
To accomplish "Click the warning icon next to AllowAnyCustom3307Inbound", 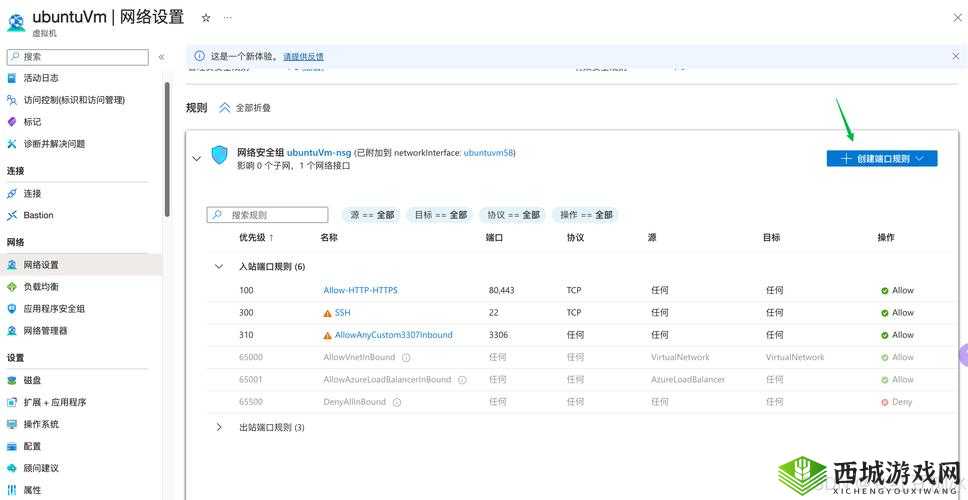I will [x=327, y=335].
